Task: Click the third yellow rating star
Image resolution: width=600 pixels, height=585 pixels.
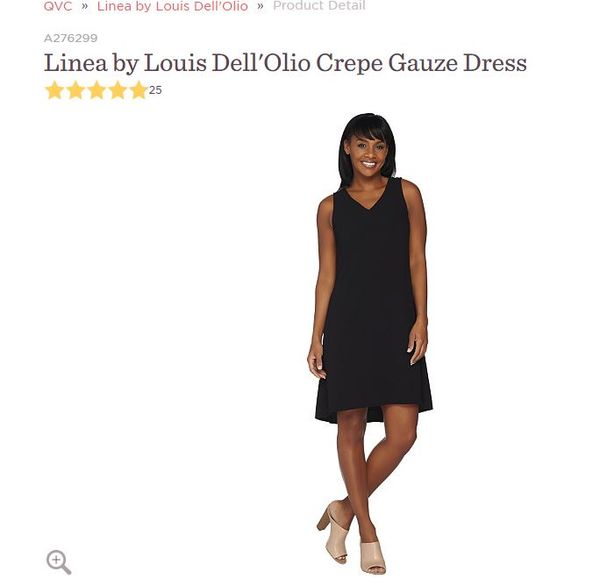Action: tap(96, 90)
